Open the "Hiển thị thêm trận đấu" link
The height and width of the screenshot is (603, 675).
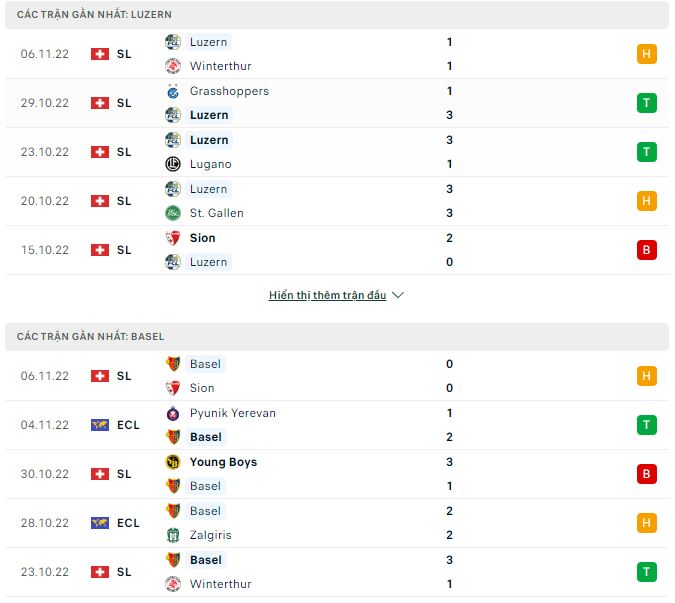[x=327, y=296]
